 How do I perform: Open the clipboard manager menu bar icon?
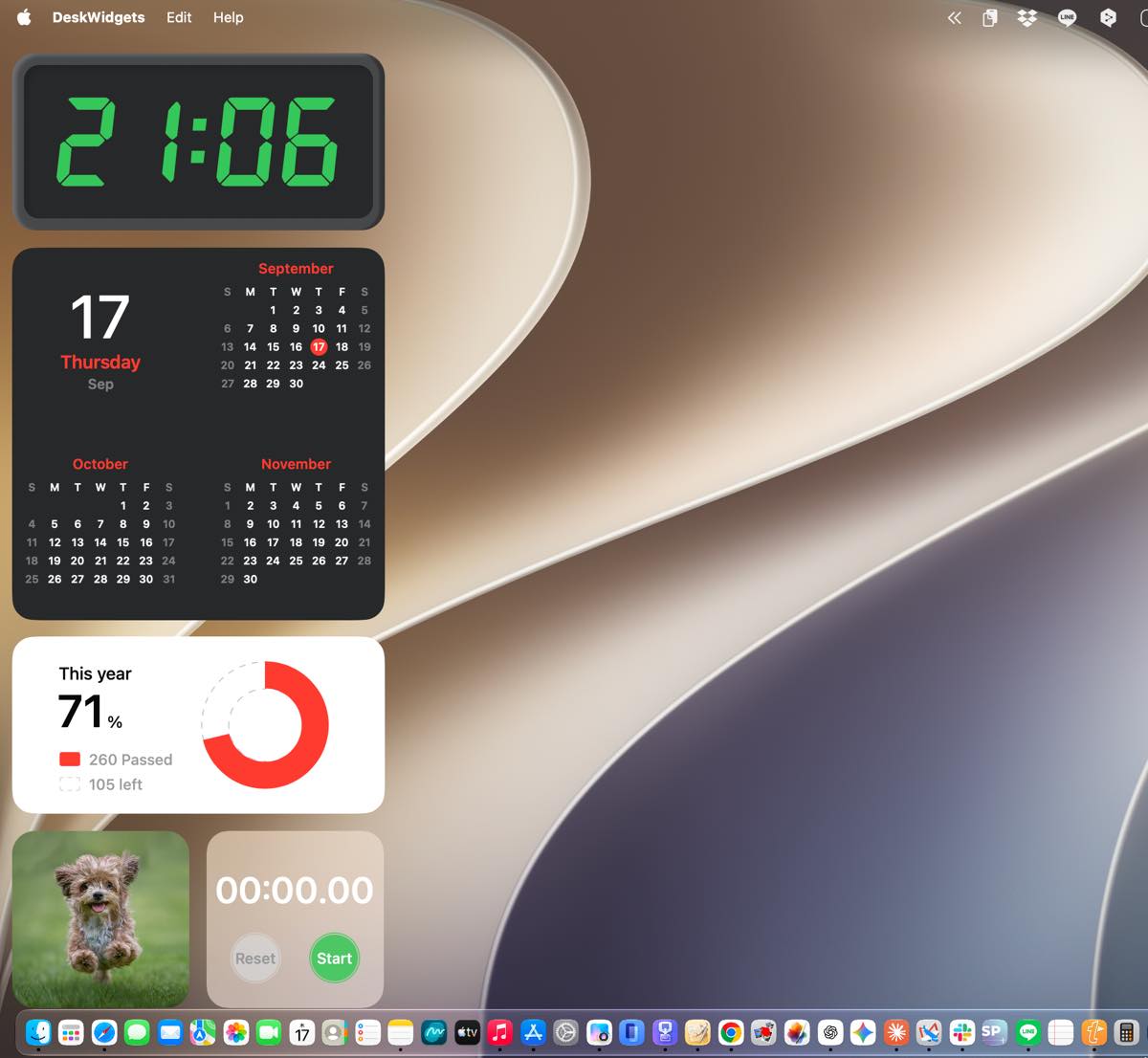990,17
